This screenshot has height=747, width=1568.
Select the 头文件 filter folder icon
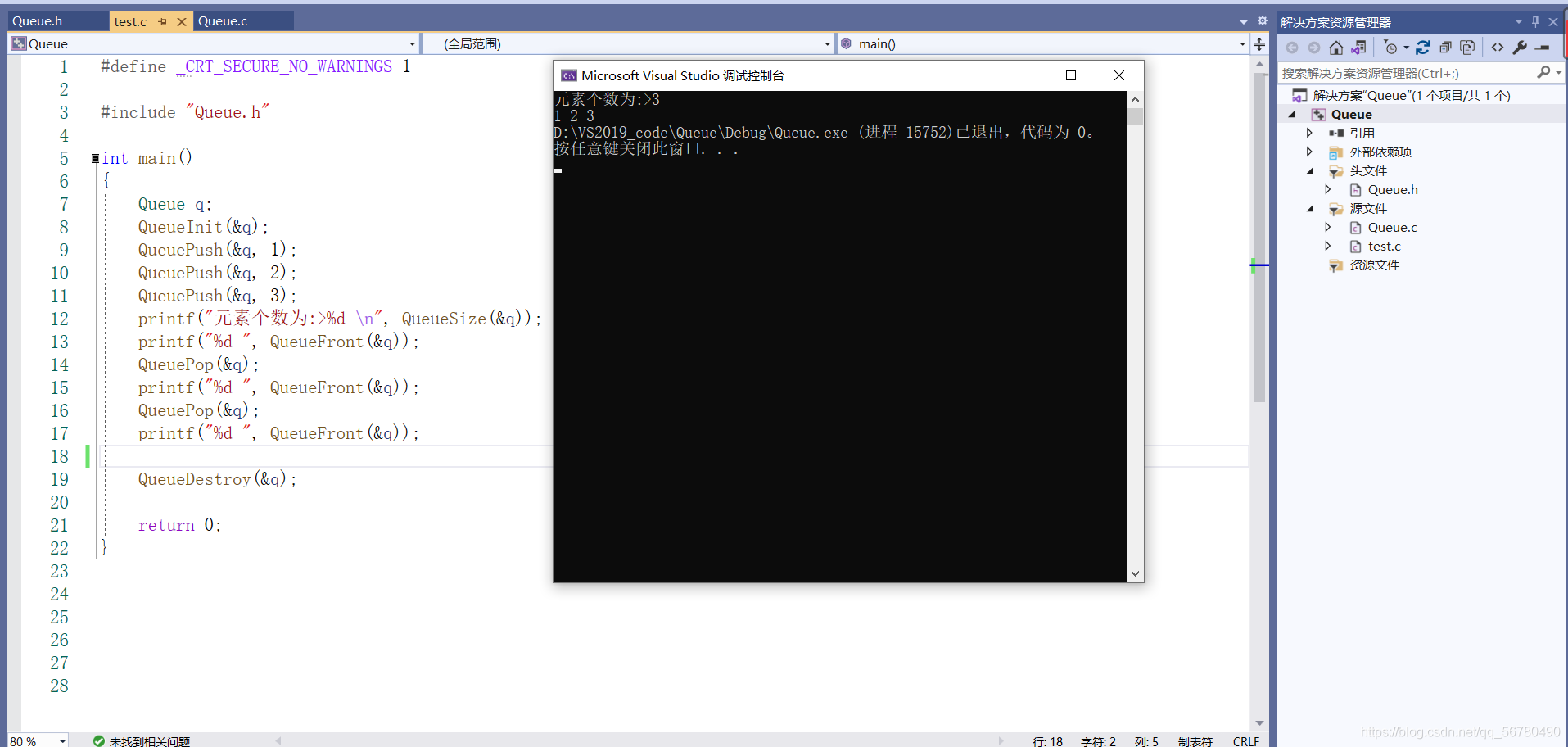[x=1336, y=171]
